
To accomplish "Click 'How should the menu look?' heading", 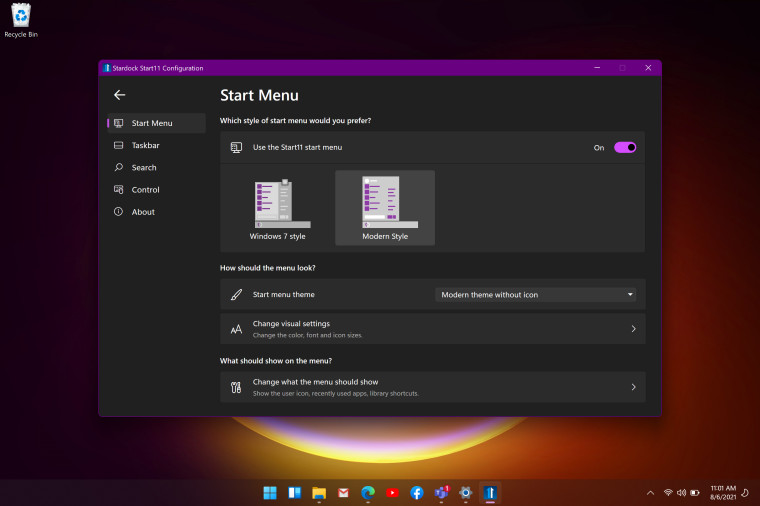I will 268,268.
